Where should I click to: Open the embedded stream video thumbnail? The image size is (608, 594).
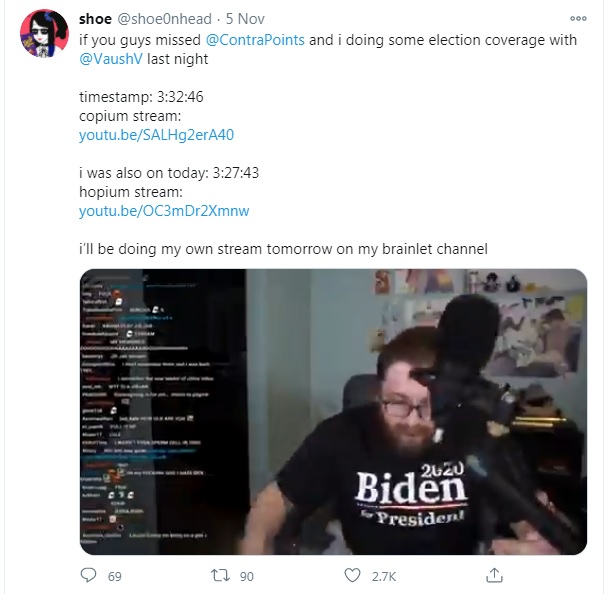coord(333,412)
